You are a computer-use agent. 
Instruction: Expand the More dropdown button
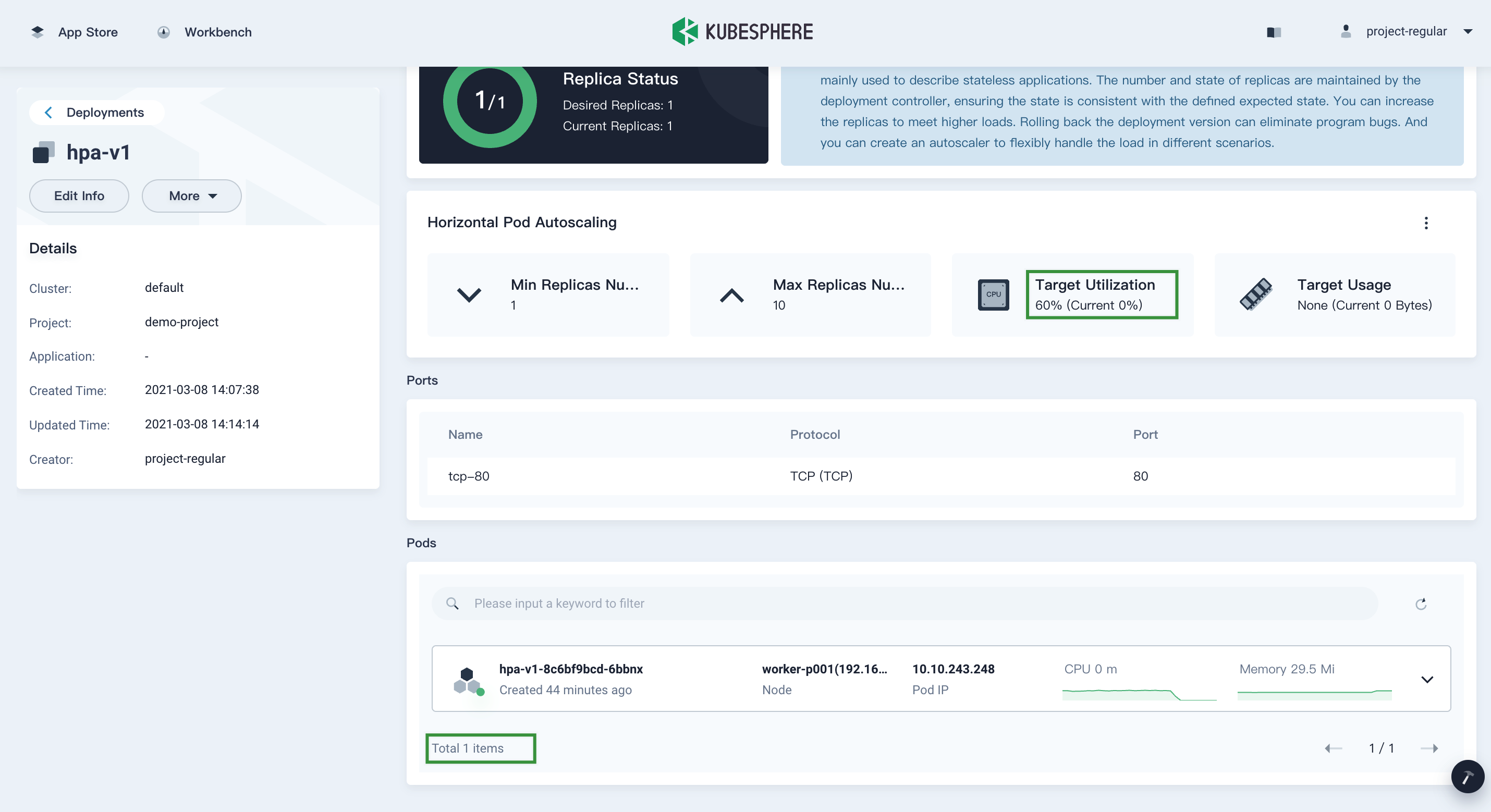point(191,195)
